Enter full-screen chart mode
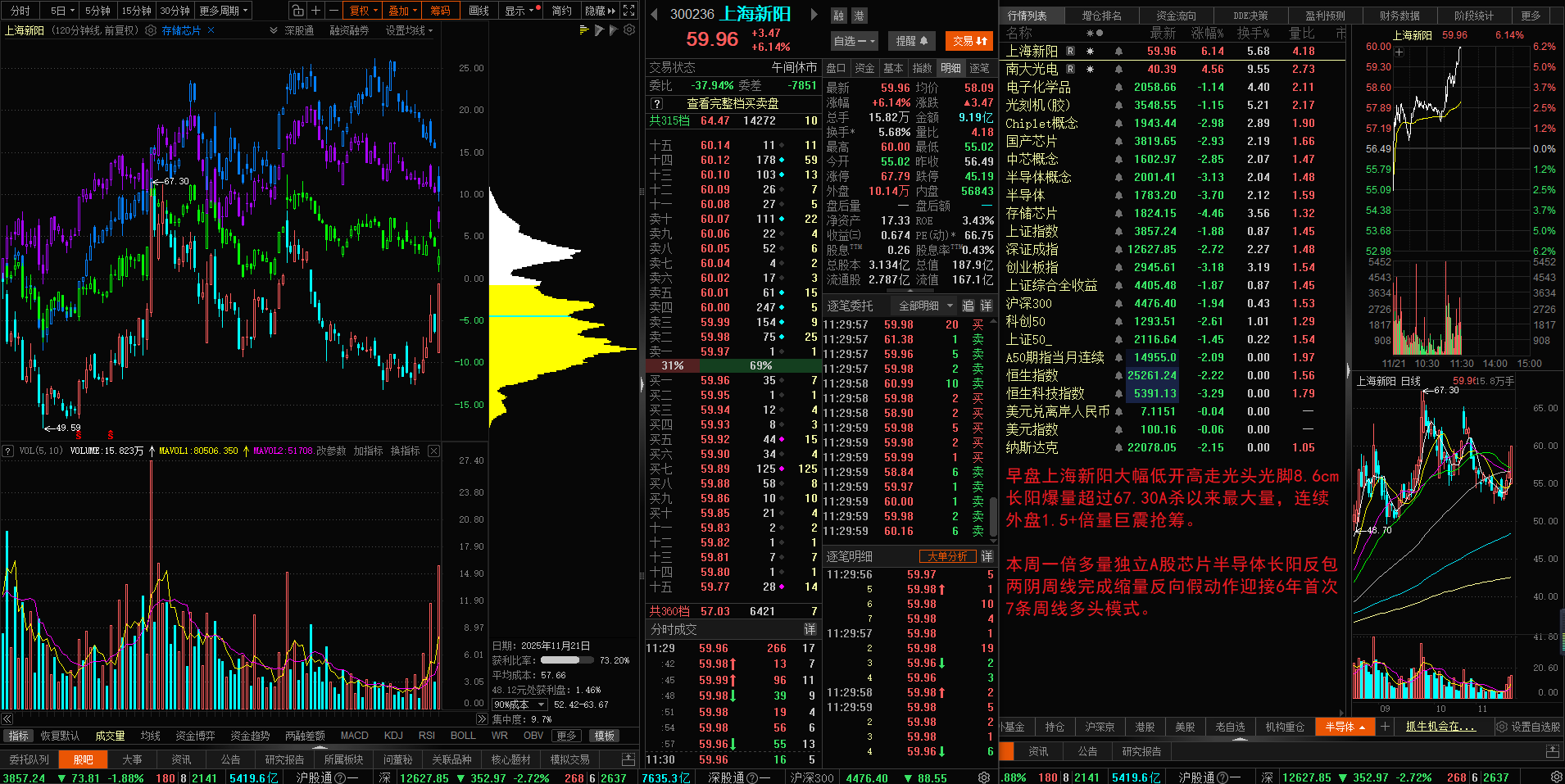The image size is (1565, 784). point(628,11)
